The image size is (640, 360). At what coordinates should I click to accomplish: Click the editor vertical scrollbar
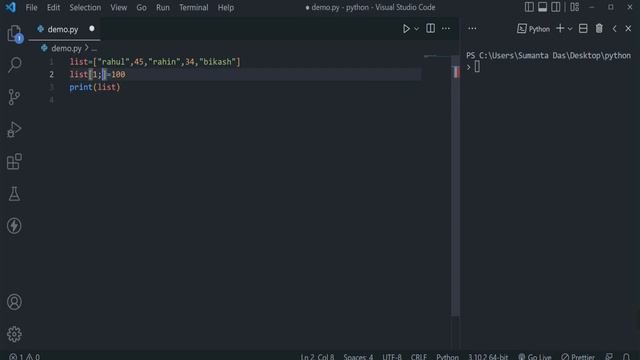point(456,185)
